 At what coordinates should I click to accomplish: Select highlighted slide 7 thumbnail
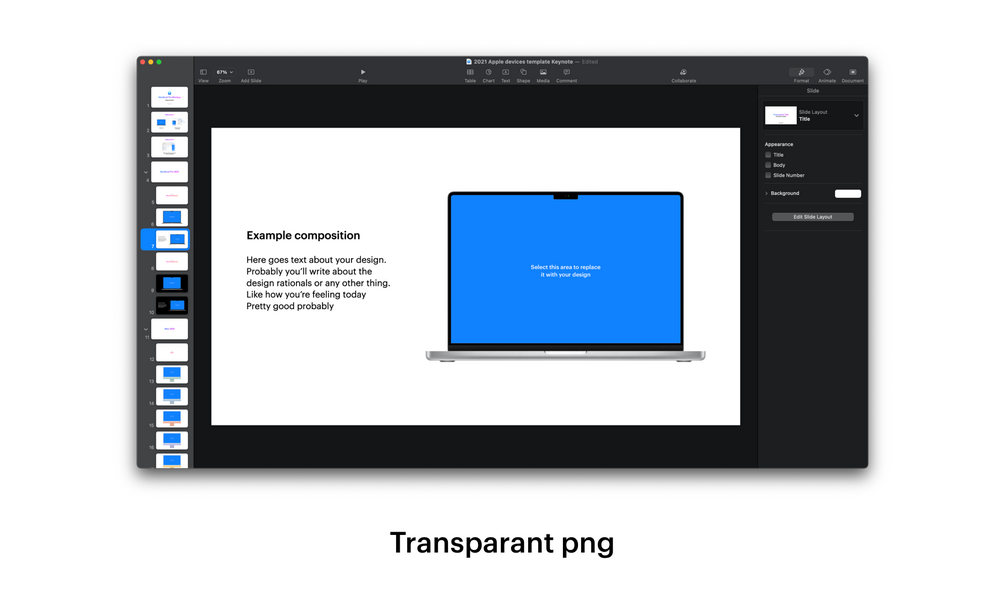click(172, 239)
